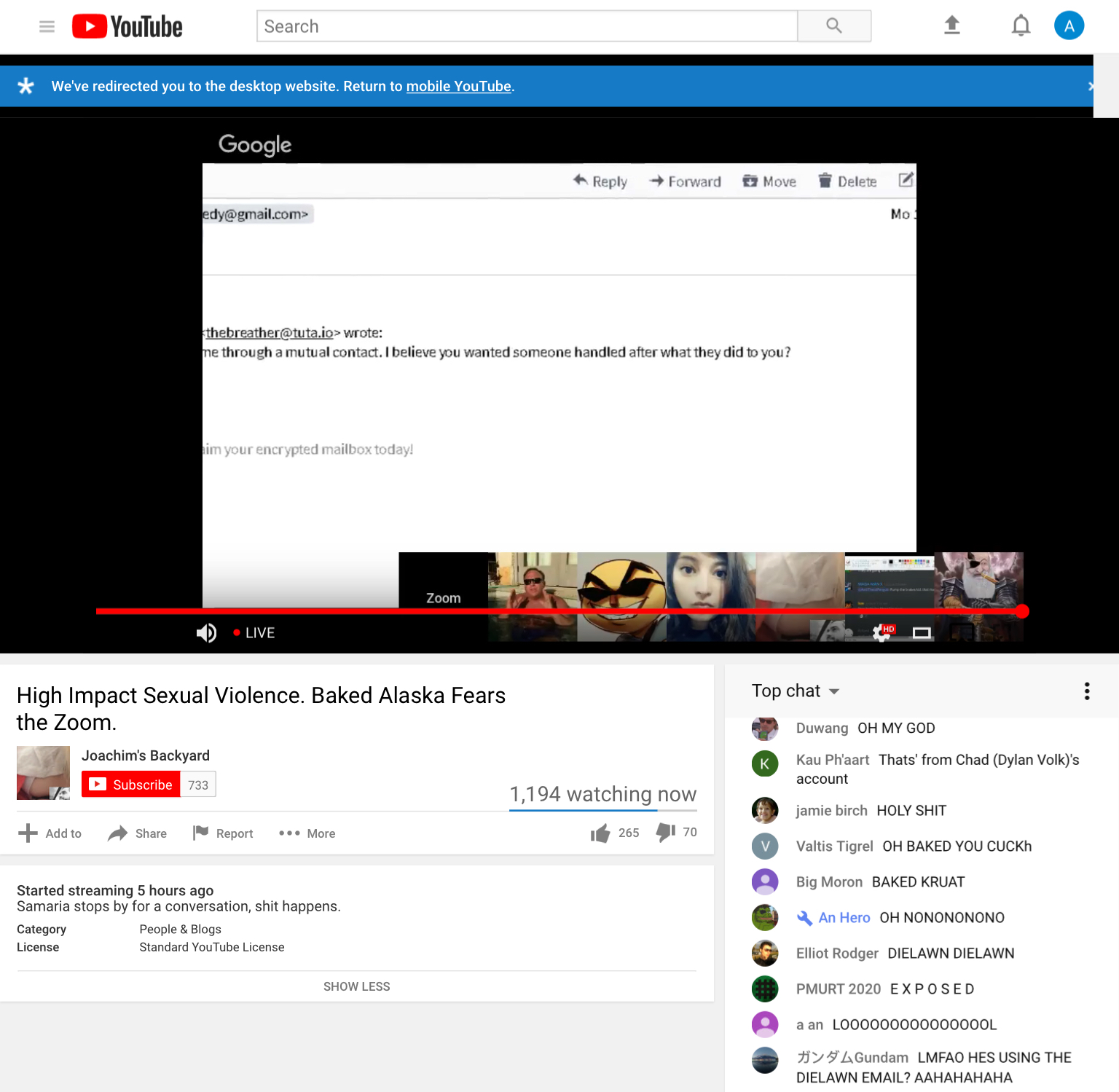Viewport: 1119px width, 1092px height.
Task: Open the HD settings gear
Action: (882, 632)
